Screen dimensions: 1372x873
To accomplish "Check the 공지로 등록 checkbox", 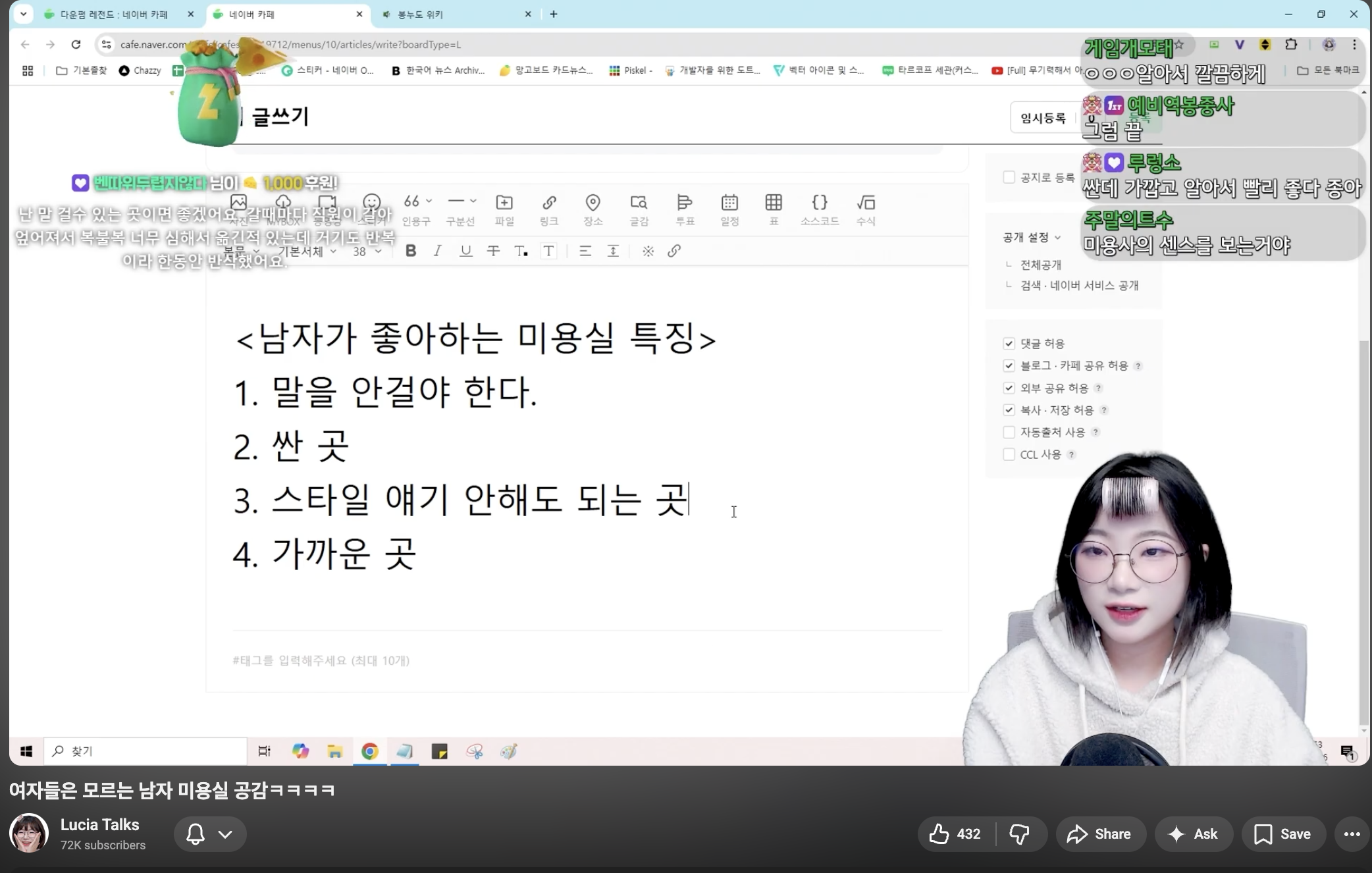I will [x=1009, y=177].
